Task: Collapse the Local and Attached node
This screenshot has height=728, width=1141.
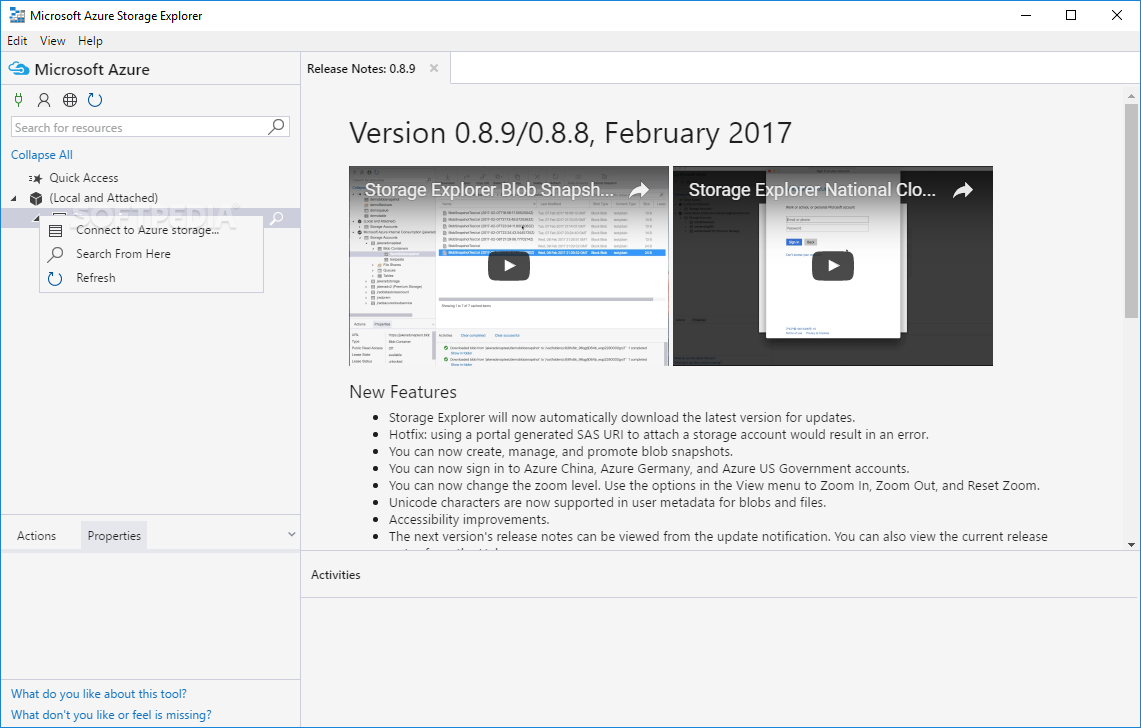Action: 14,198
